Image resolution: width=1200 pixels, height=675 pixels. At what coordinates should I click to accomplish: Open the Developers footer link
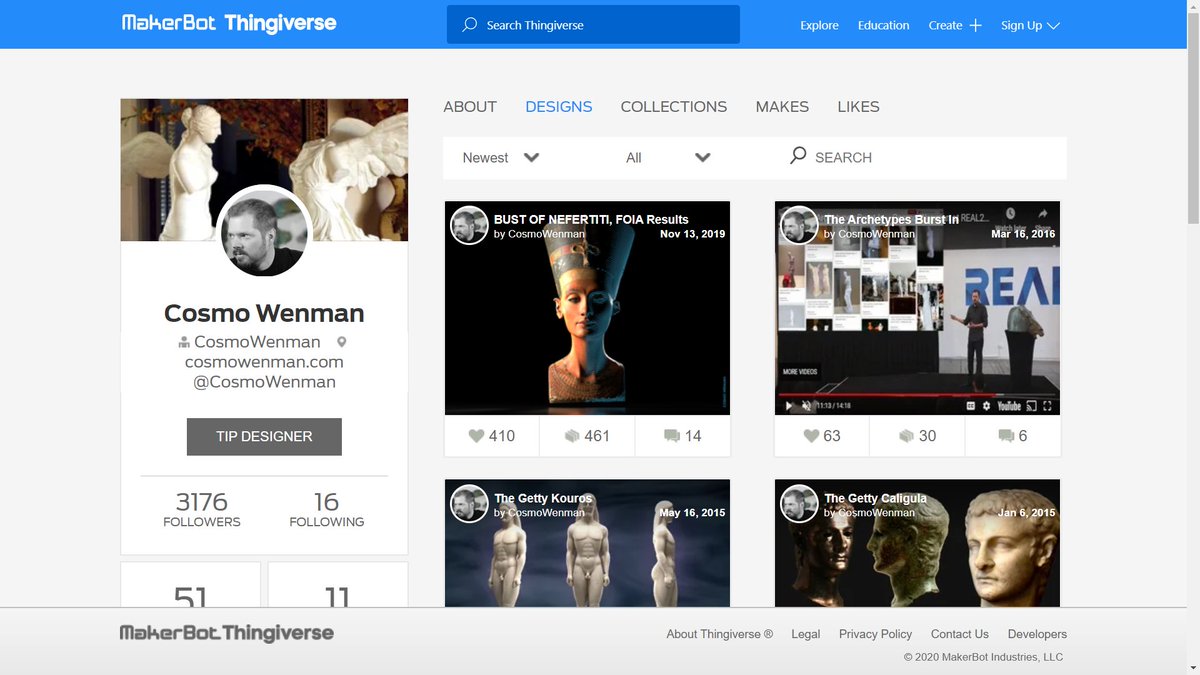[x=1037, y=634]
